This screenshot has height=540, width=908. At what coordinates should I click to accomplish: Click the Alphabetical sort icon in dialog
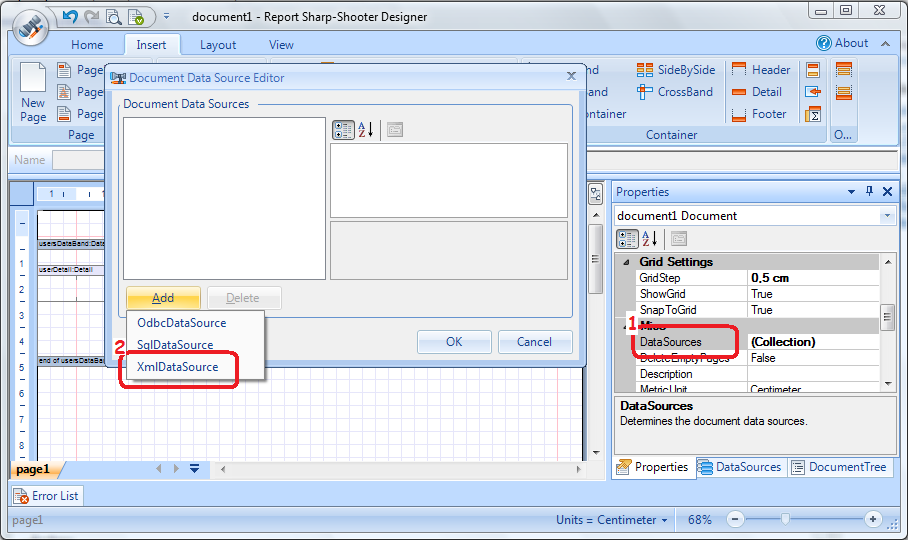click(365, 130)
